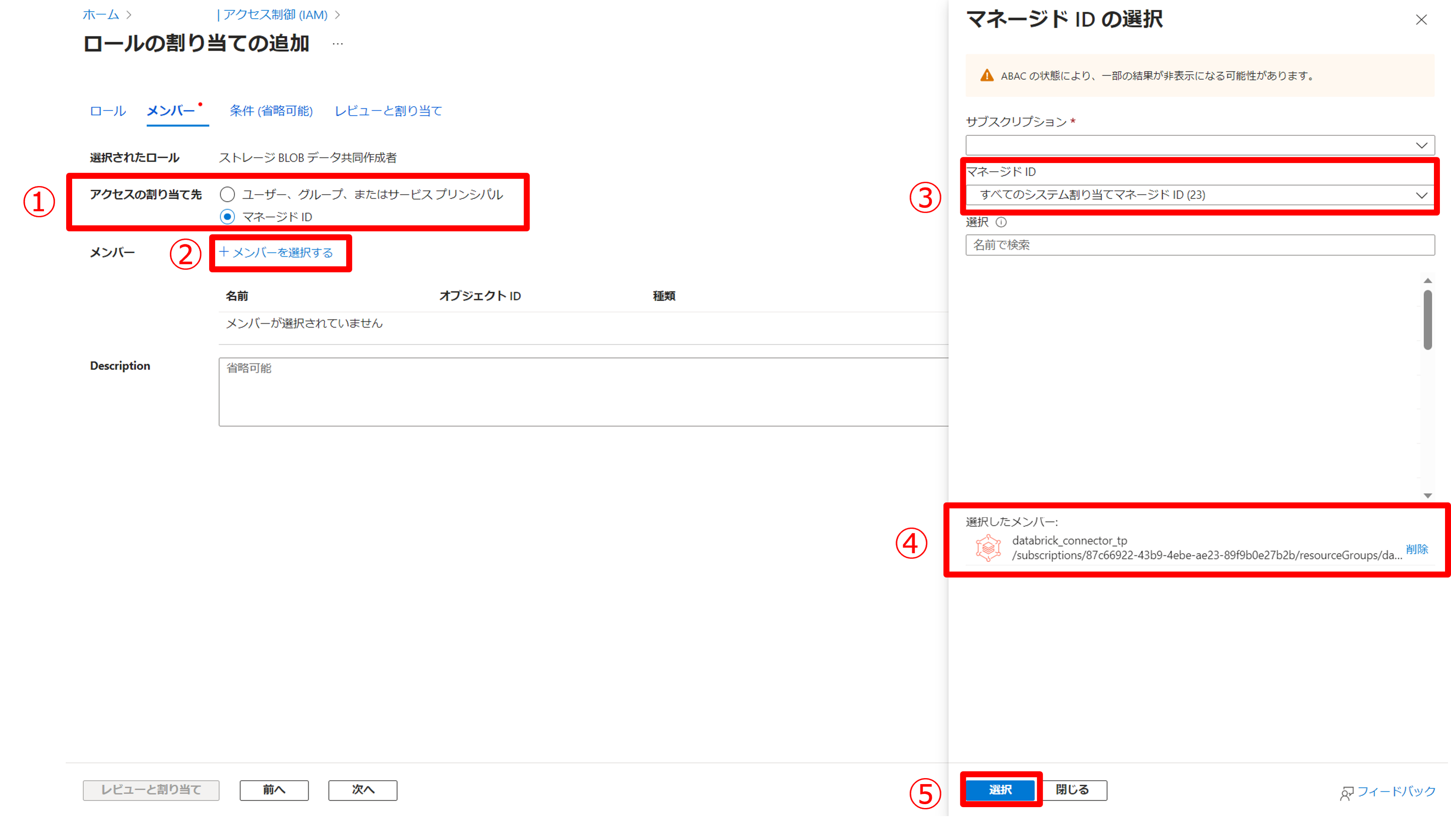Click scroll up arrow in results list

(1428, 280)
